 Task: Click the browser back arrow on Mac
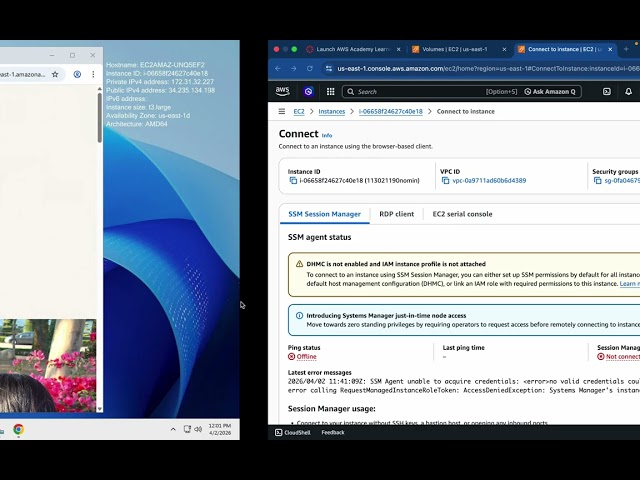pos(278,69)
